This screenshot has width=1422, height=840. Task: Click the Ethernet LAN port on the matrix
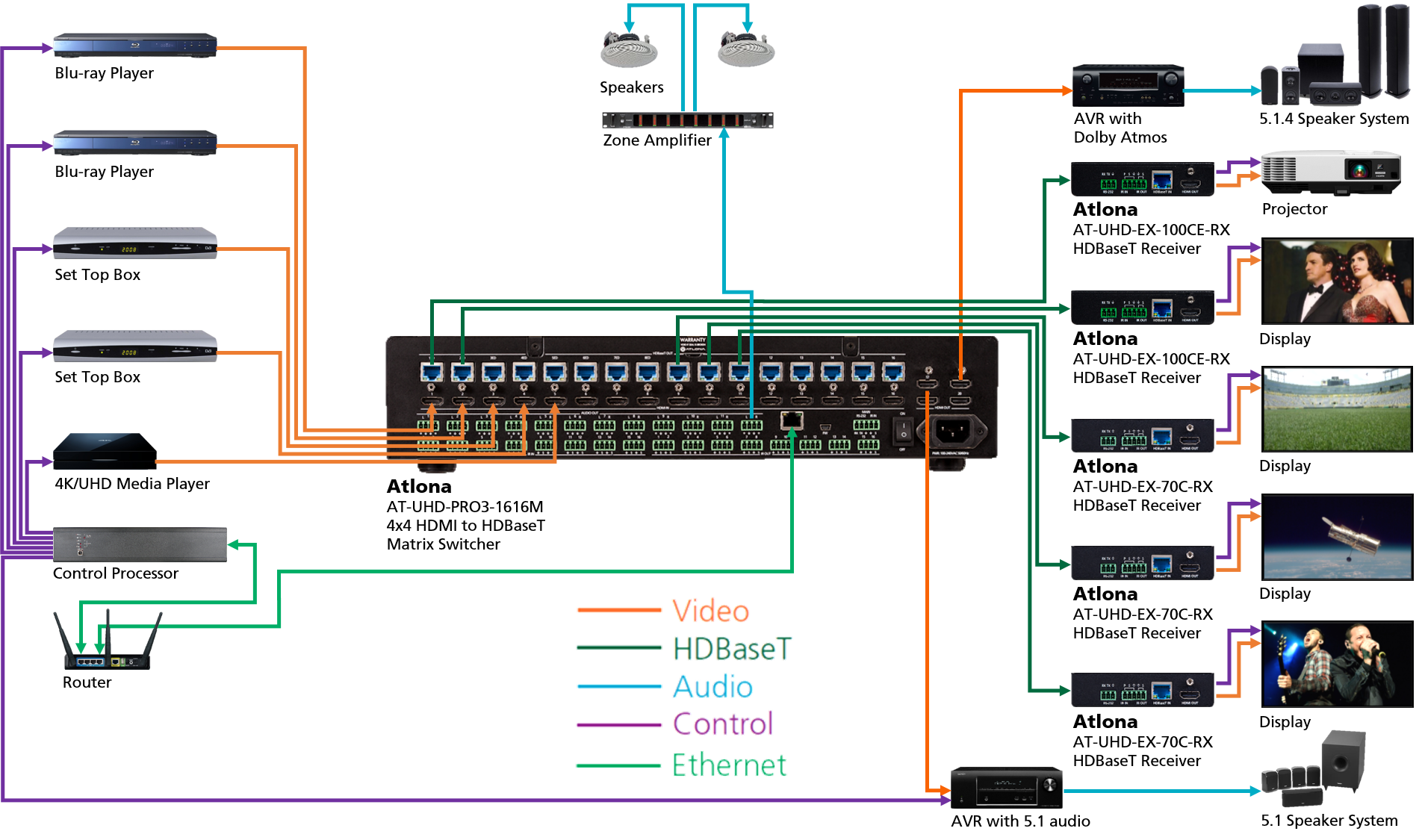[x=791, y=419]
